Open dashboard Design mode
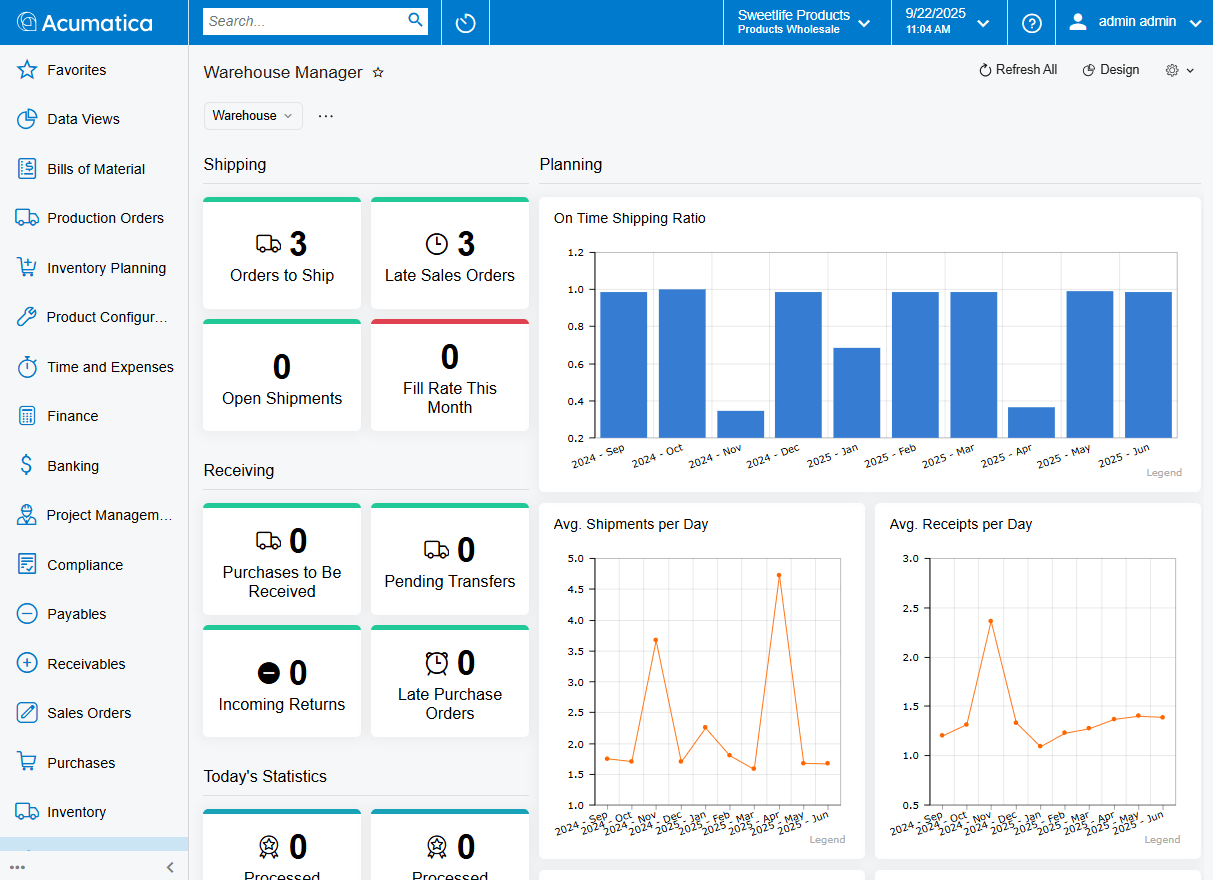This screenshot has width=1213, height=880. pos(1110,70)
